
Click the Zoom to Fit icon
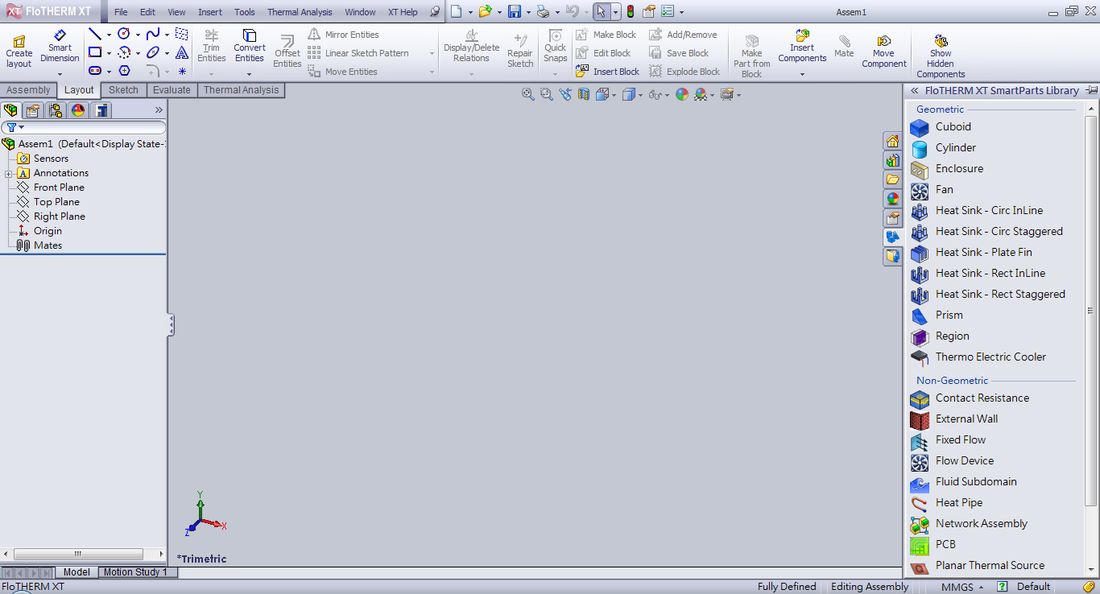[528, 95]
